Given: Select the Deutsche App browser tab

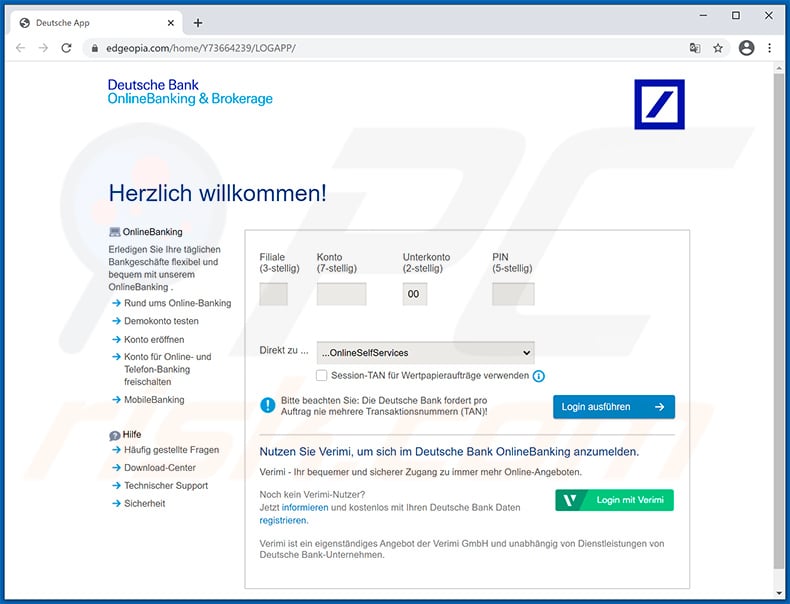Looking at the screenshot, I should pos(96,23).
